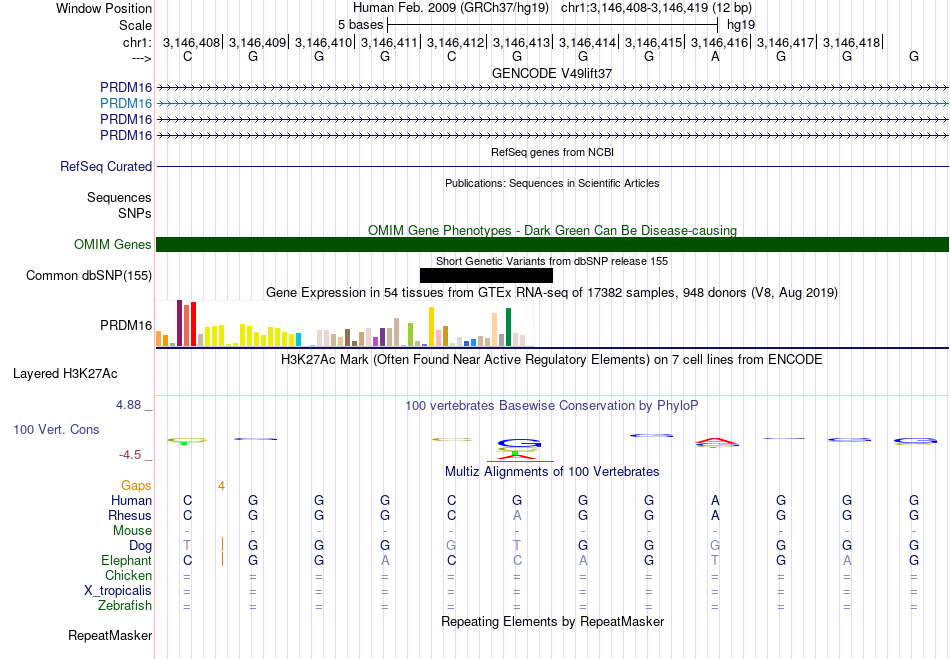Screen dimensions: 950x659
Task: Click Gene Expression in 54 tissues title
Action: (552, 293)
